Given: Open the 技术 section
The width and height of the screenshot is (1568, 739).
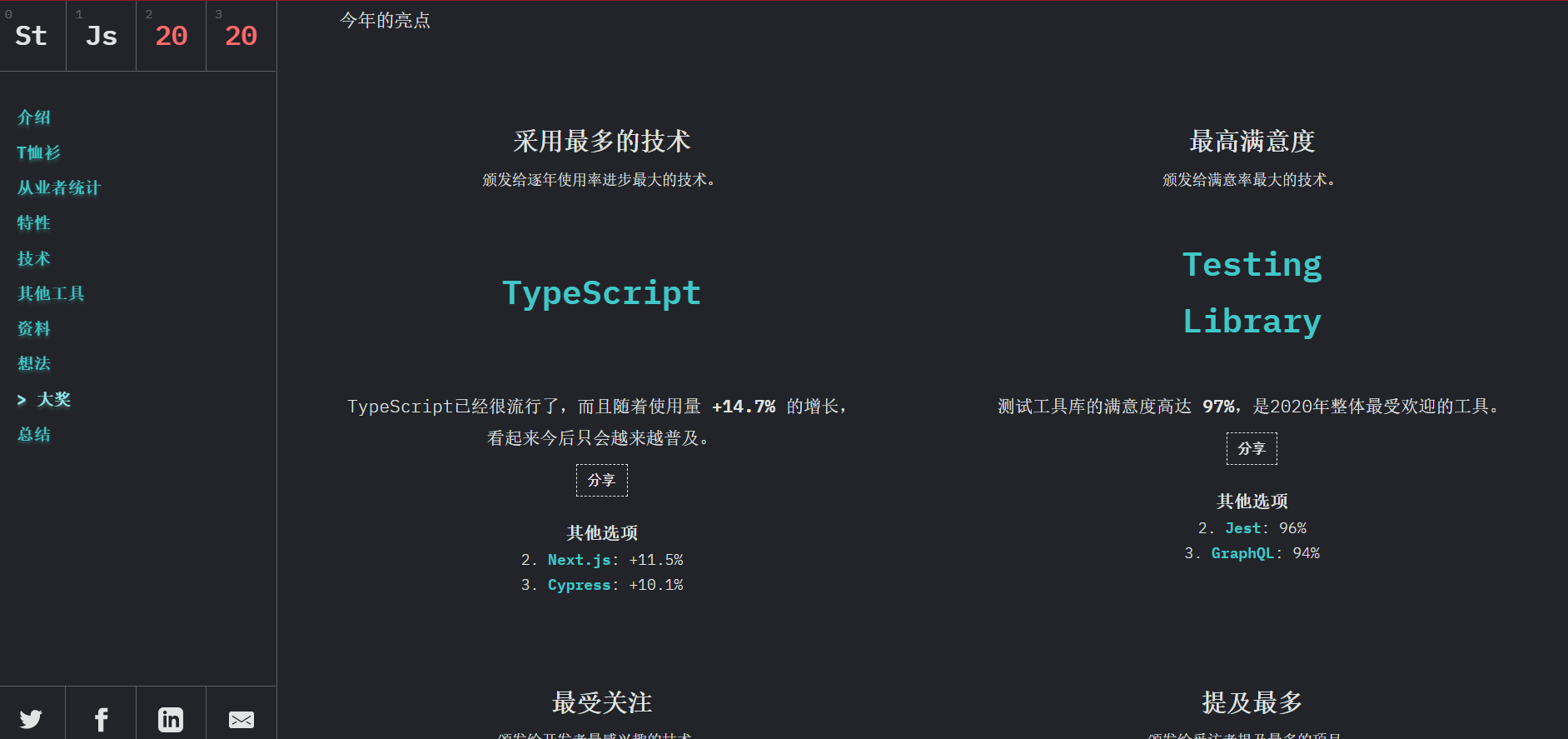Looking at the screenshot, I should point(34,258).
